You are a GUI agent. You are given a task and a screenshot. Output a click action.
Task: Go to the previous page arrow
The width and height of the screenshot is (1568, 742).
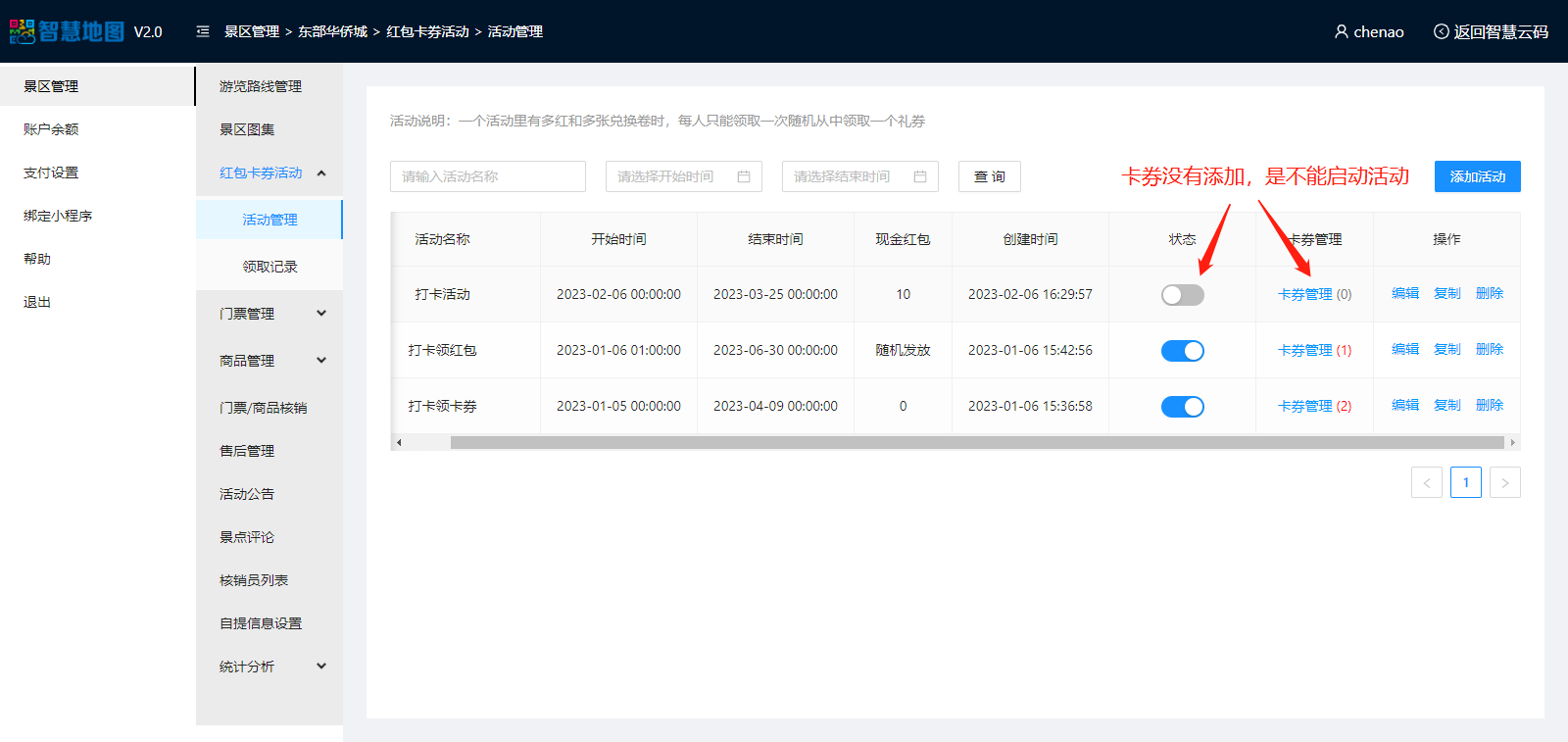(1426, 482)
